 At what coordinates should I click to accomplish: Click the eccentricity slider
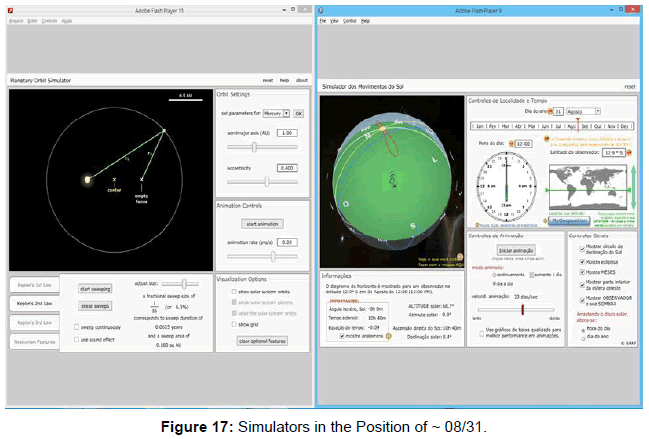coord(264,181)
